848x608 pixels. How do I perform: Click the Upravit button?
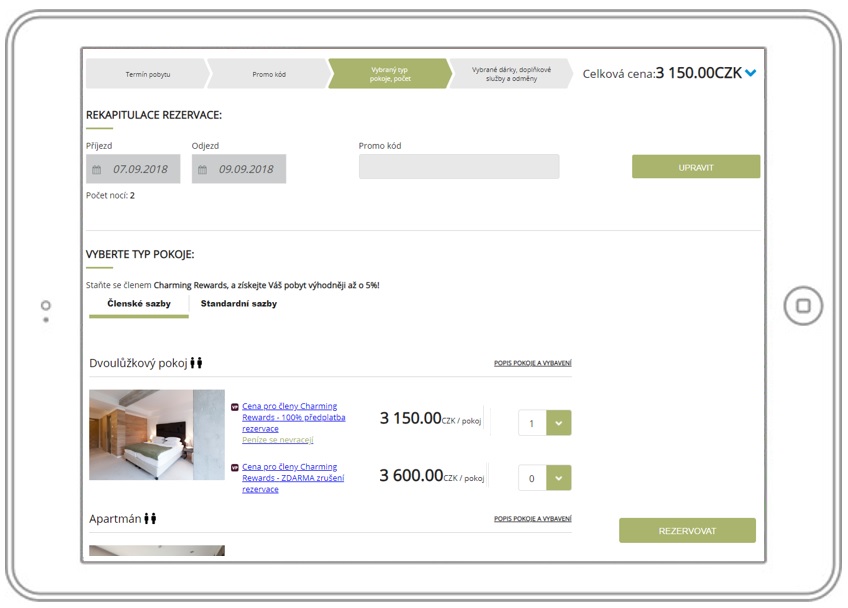click(695, 167)
